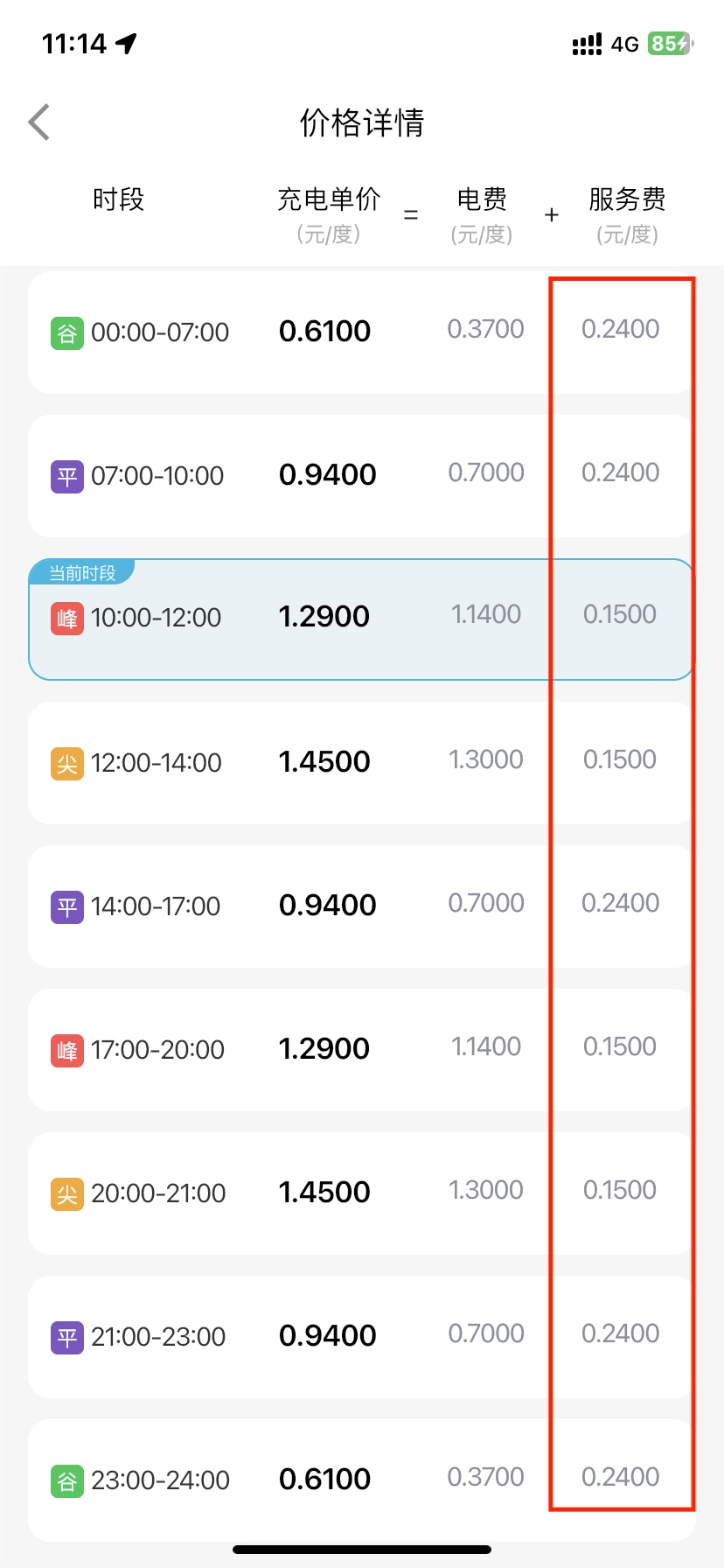Tap purple 平 icon for 21:00-23:00
The width and height of the screenshot is (724, 1568).
click(67, 1338)
